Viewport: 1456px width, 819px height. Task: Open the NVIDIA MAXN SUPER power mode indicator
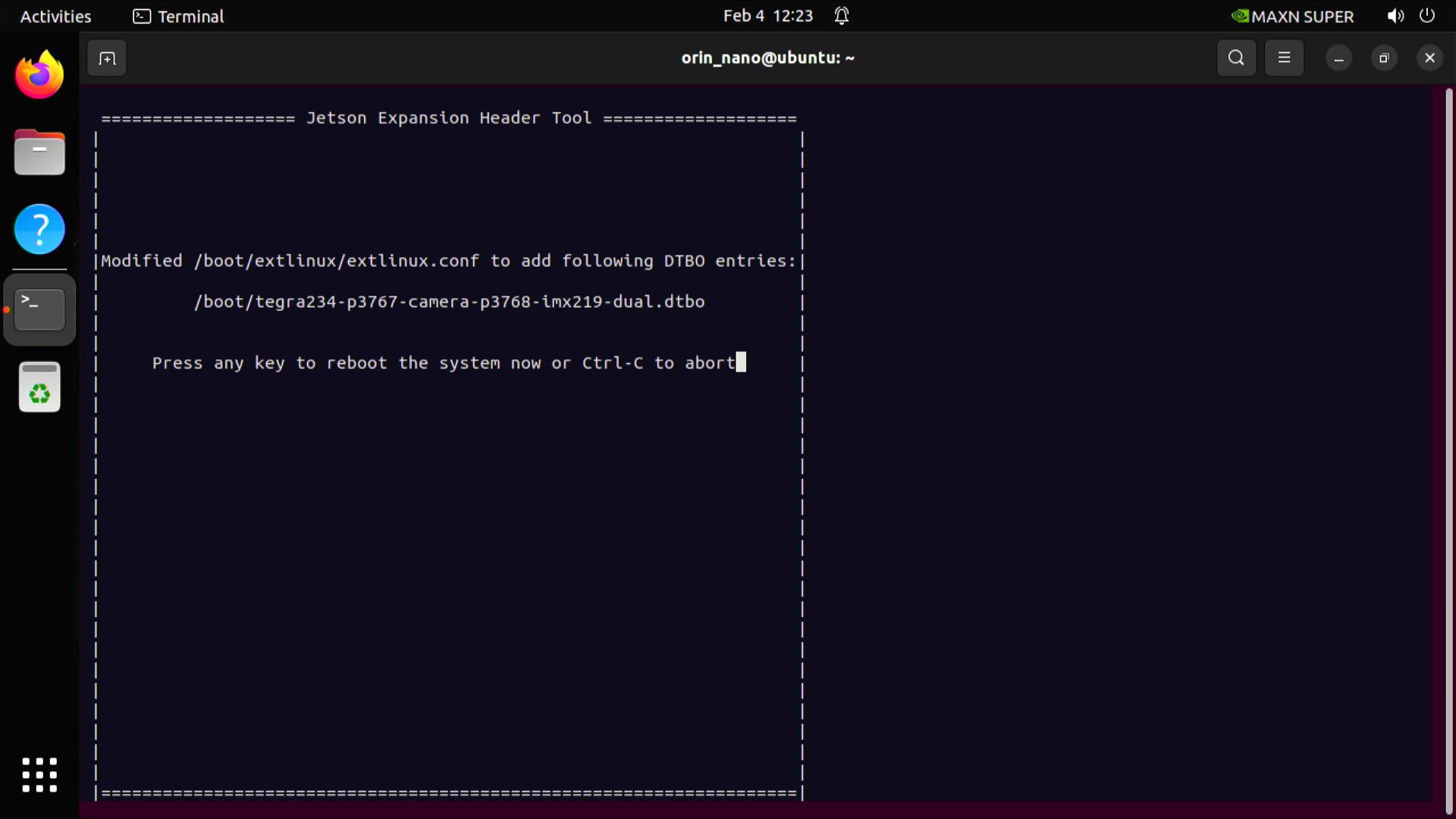(x=1293, y=16)
